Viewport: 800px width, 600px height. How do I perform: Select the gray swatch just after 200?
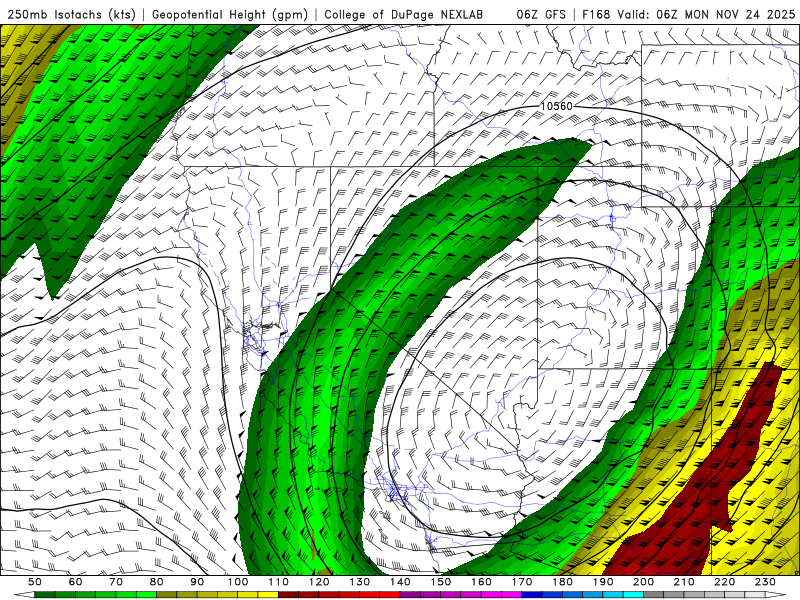point(654,594)
